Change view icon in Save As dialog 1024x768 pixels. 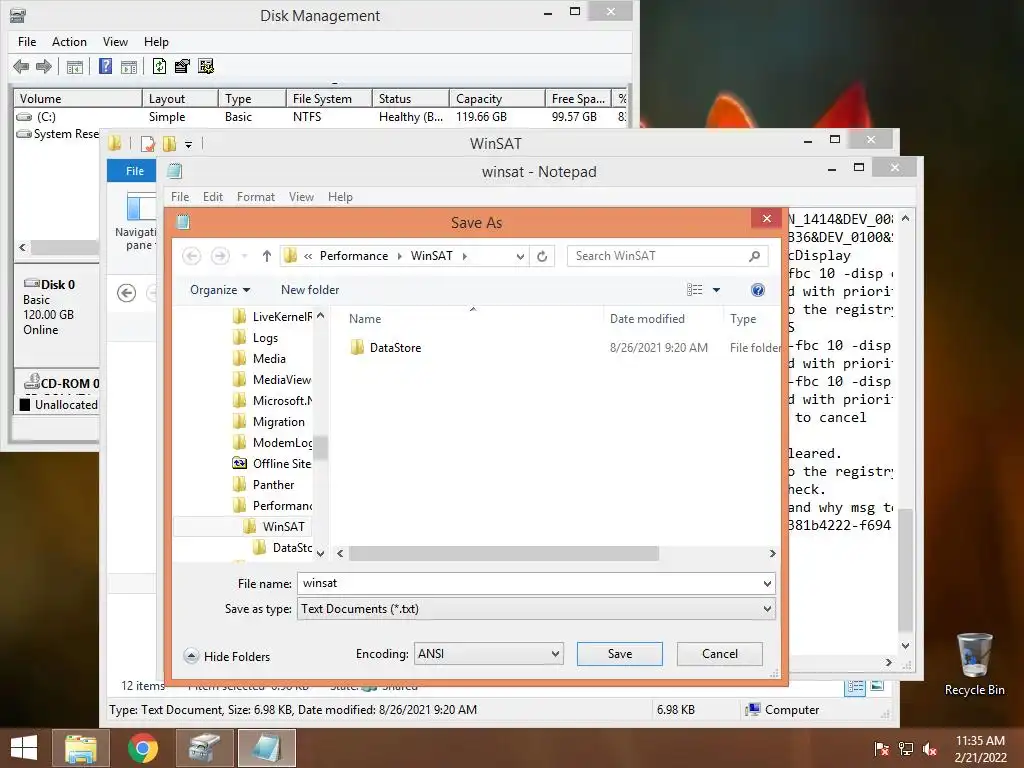(694, 290)
